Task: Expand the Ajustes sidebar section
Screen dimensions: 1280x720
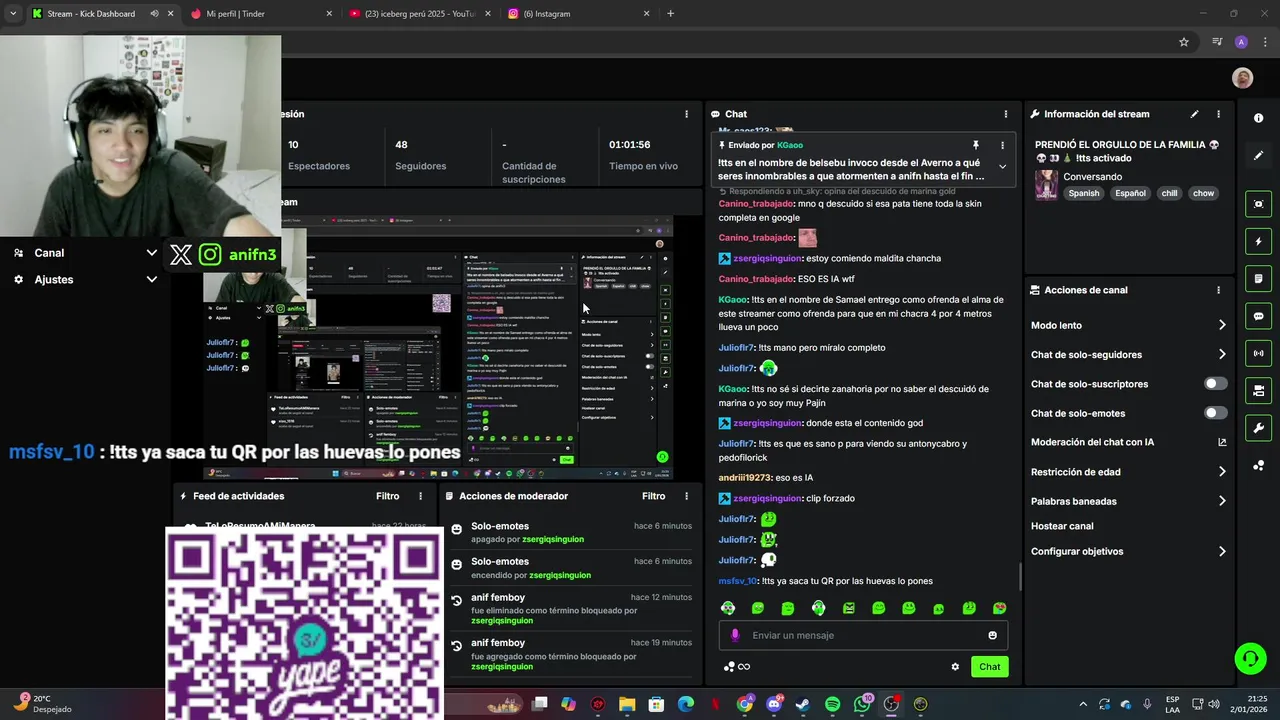Action: pos(151,280)
